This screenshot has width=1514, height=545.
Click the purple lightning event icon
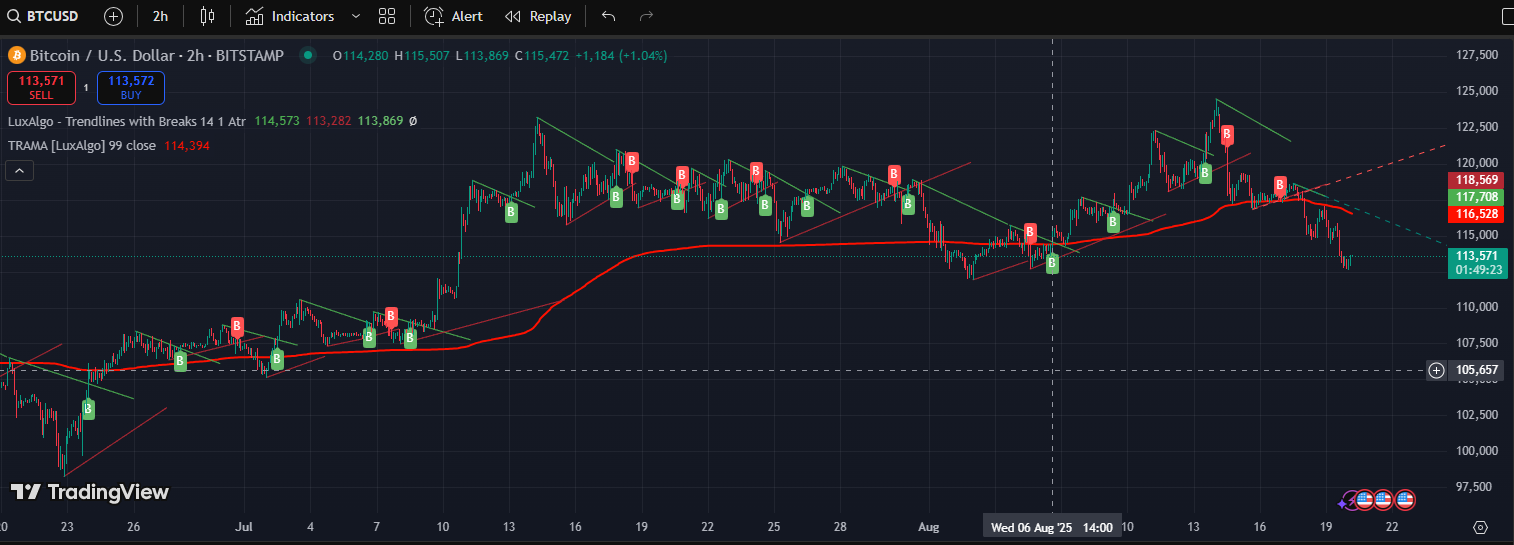pyautogui.click(x=1350, y=499)
